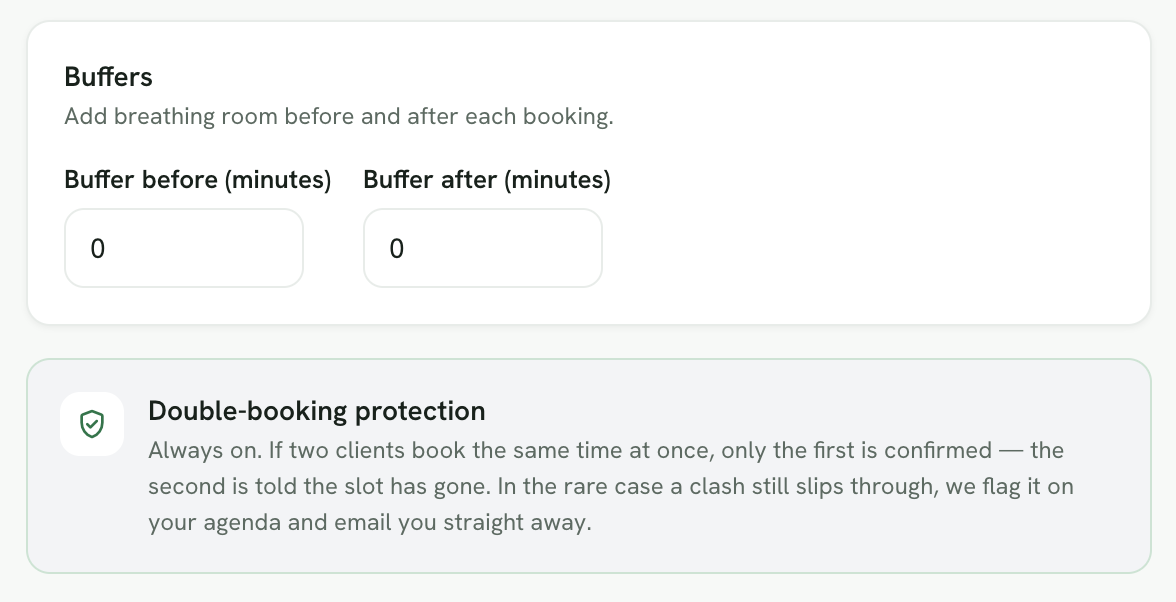1176x602 pixels.
Task: Click the "Buffer before (minutes)" label
Action: point(198,180)
